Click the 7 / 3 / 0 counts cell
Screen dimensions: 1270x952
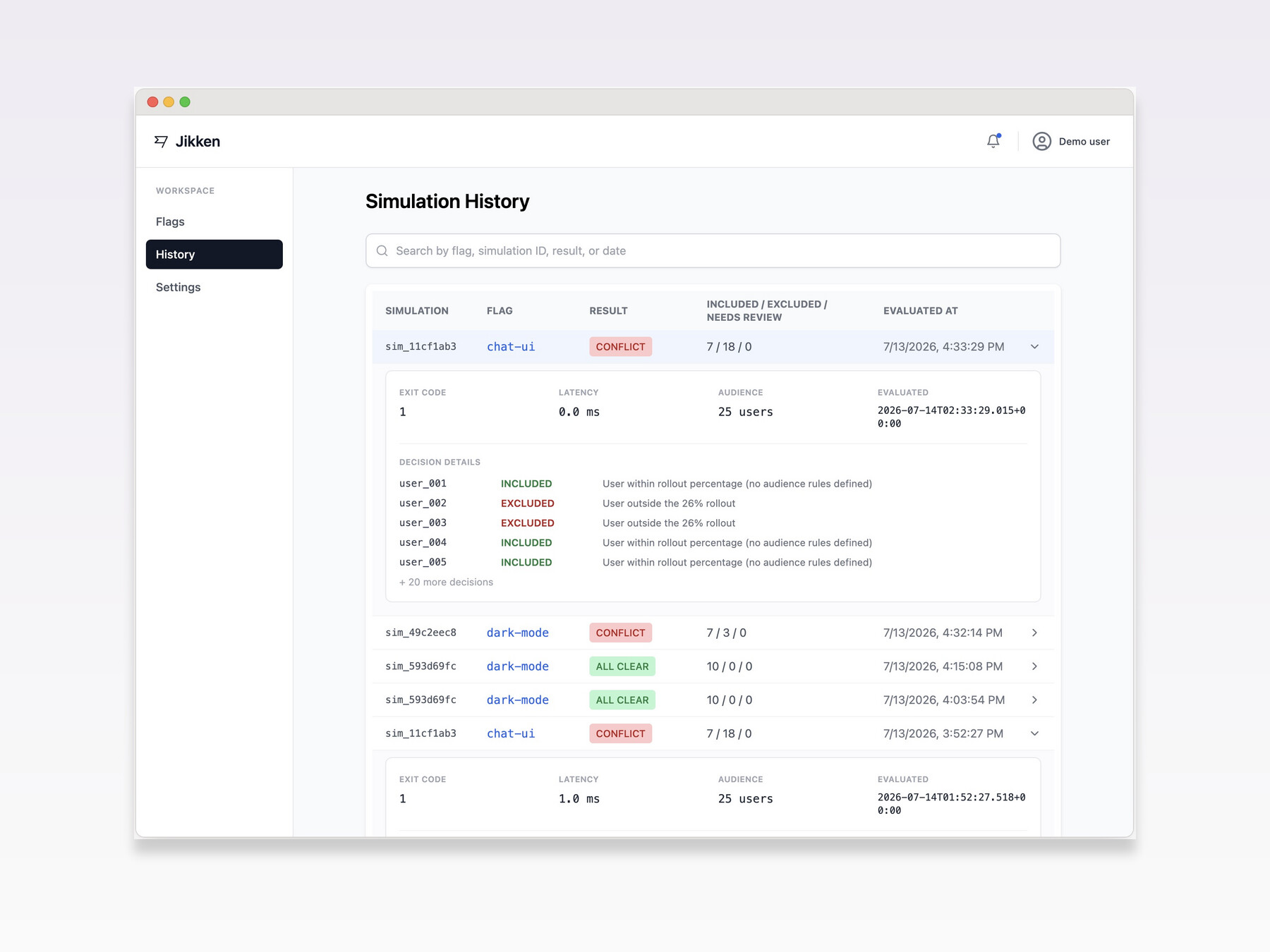point(727,633)
